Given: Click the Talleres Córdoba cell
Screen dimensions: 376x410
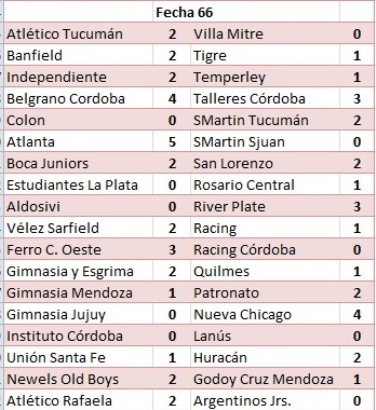Looking at the screenshot, I should [265, 98].
